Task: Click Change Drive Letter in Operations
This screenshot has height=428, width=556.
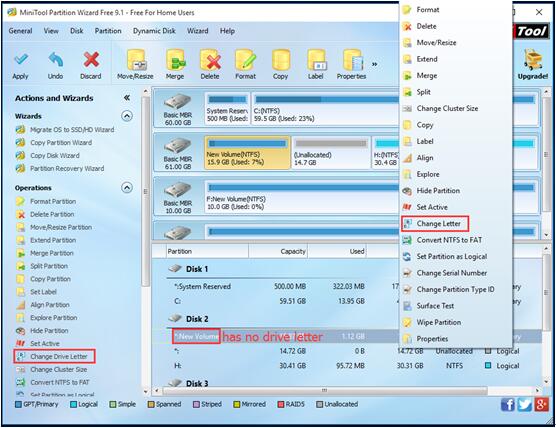Action: [x=59, y=356]
